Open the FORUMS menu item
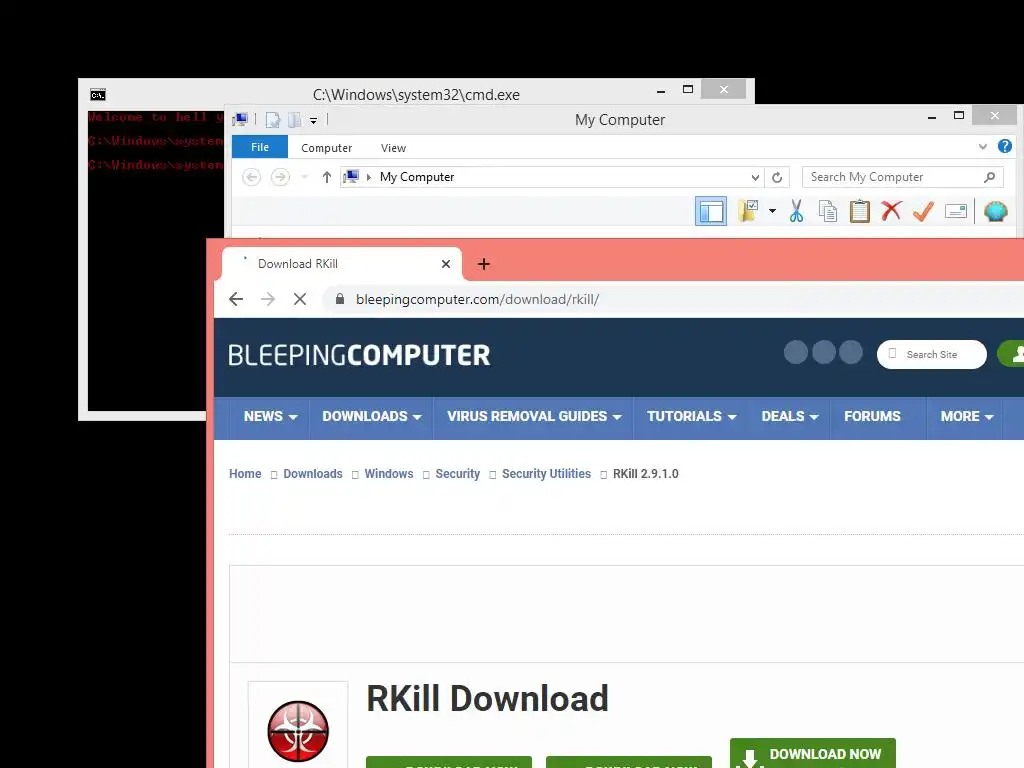This screenshot has height=768, width=1024. click(872, 417)
